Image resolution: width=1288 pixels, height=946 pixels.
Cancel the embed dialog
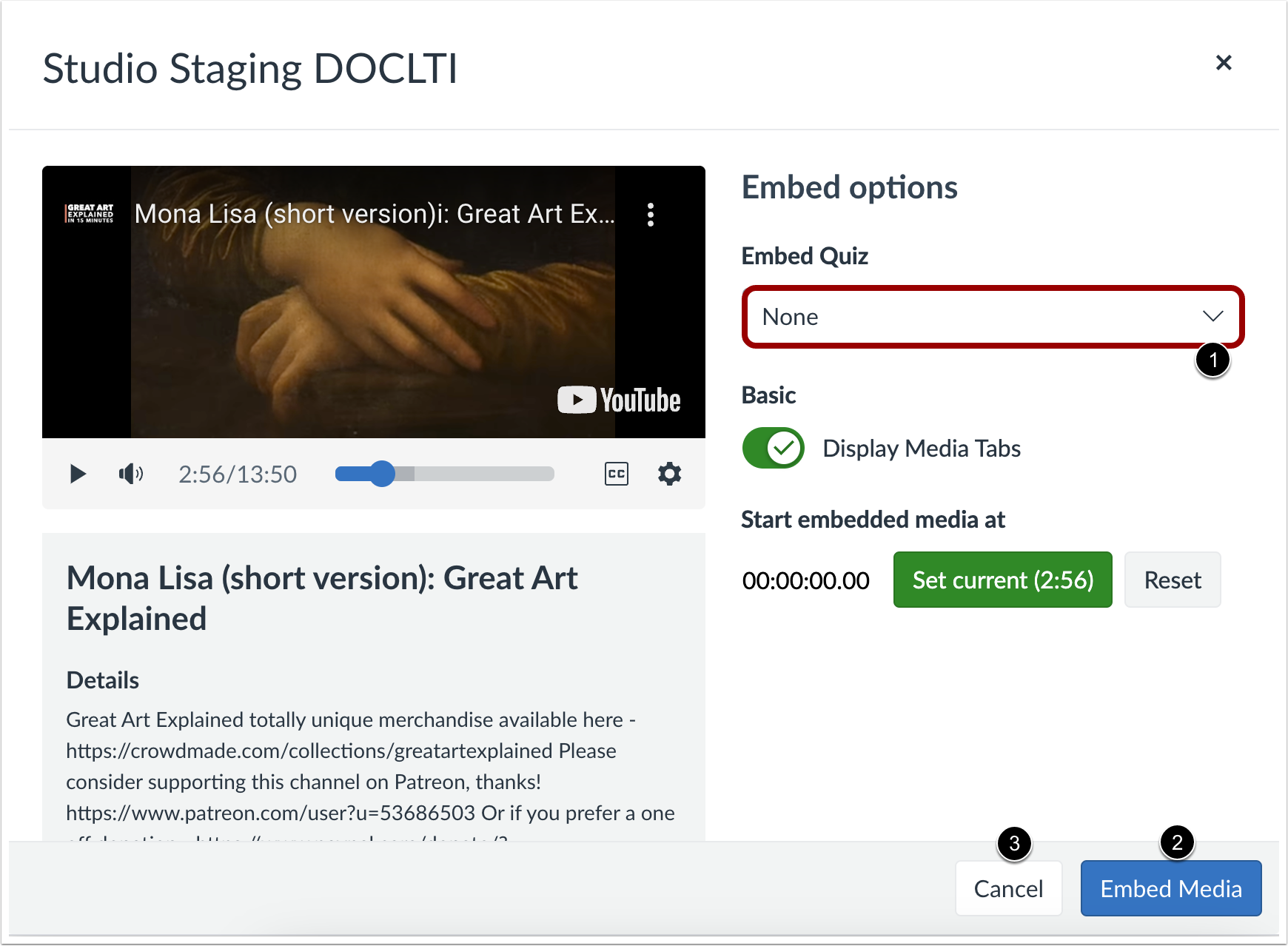[1008, 888]
